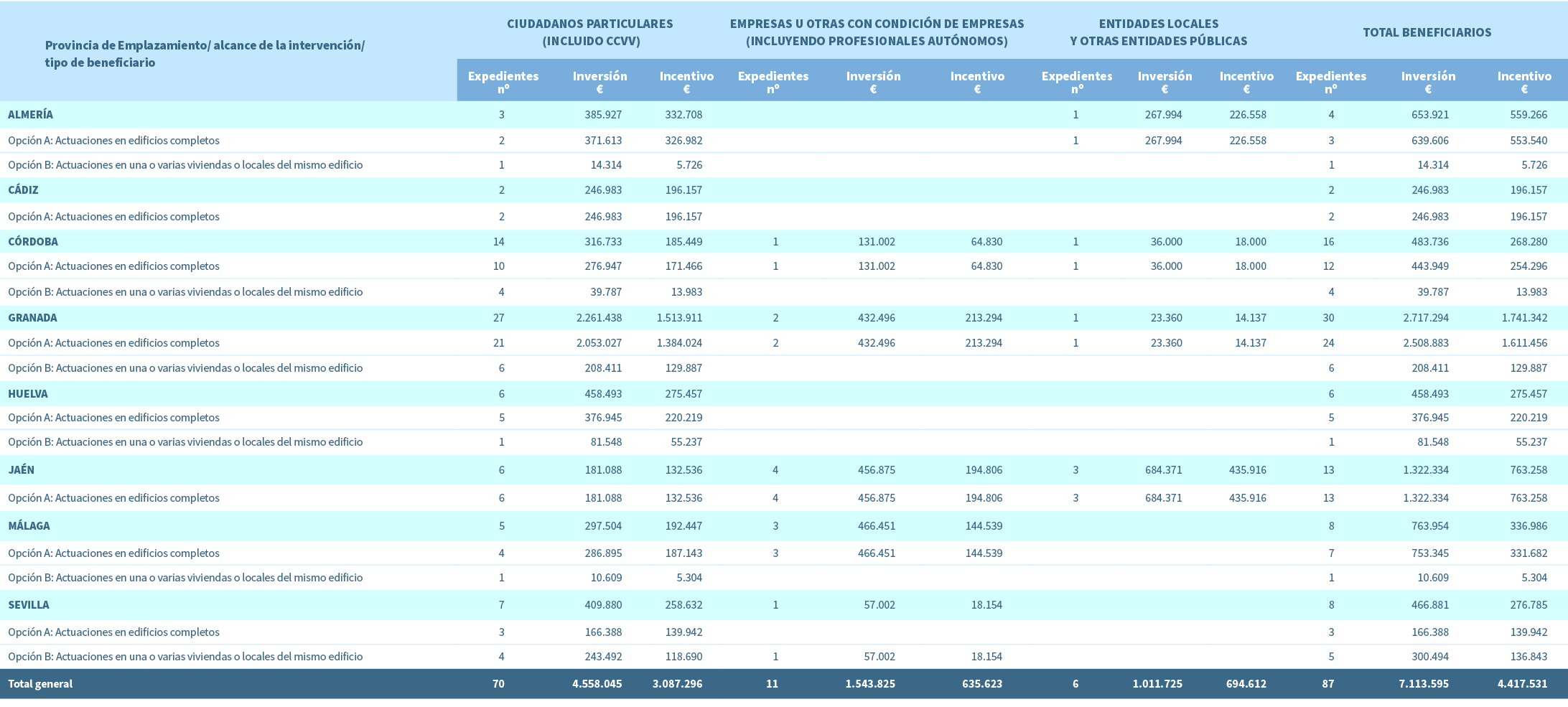The width and height of the screenshot is (1568, 707).
Task: Select the EMPRESAS U OTRAS column group header
Action: pyautogui.click(x=877, y=32)
